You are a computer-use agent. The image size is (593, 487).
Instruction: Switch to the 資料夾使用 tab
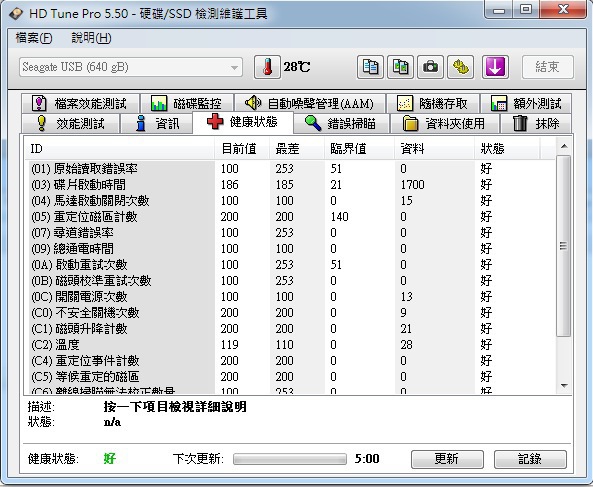coord(445,123)
